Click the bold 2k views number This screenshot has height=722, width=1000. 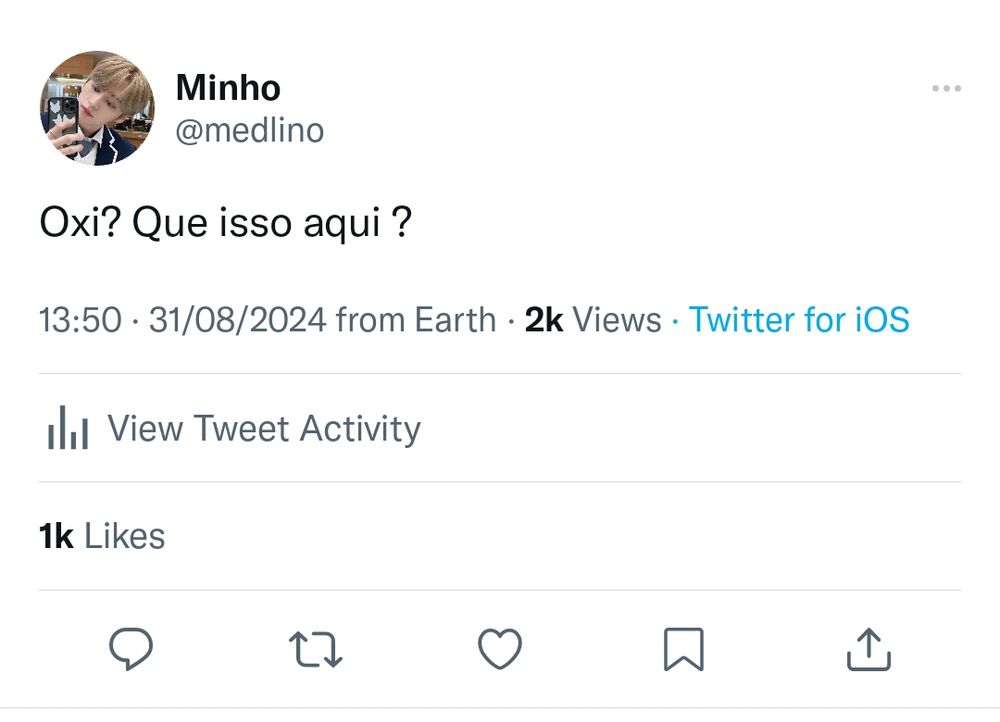point(544,320)
